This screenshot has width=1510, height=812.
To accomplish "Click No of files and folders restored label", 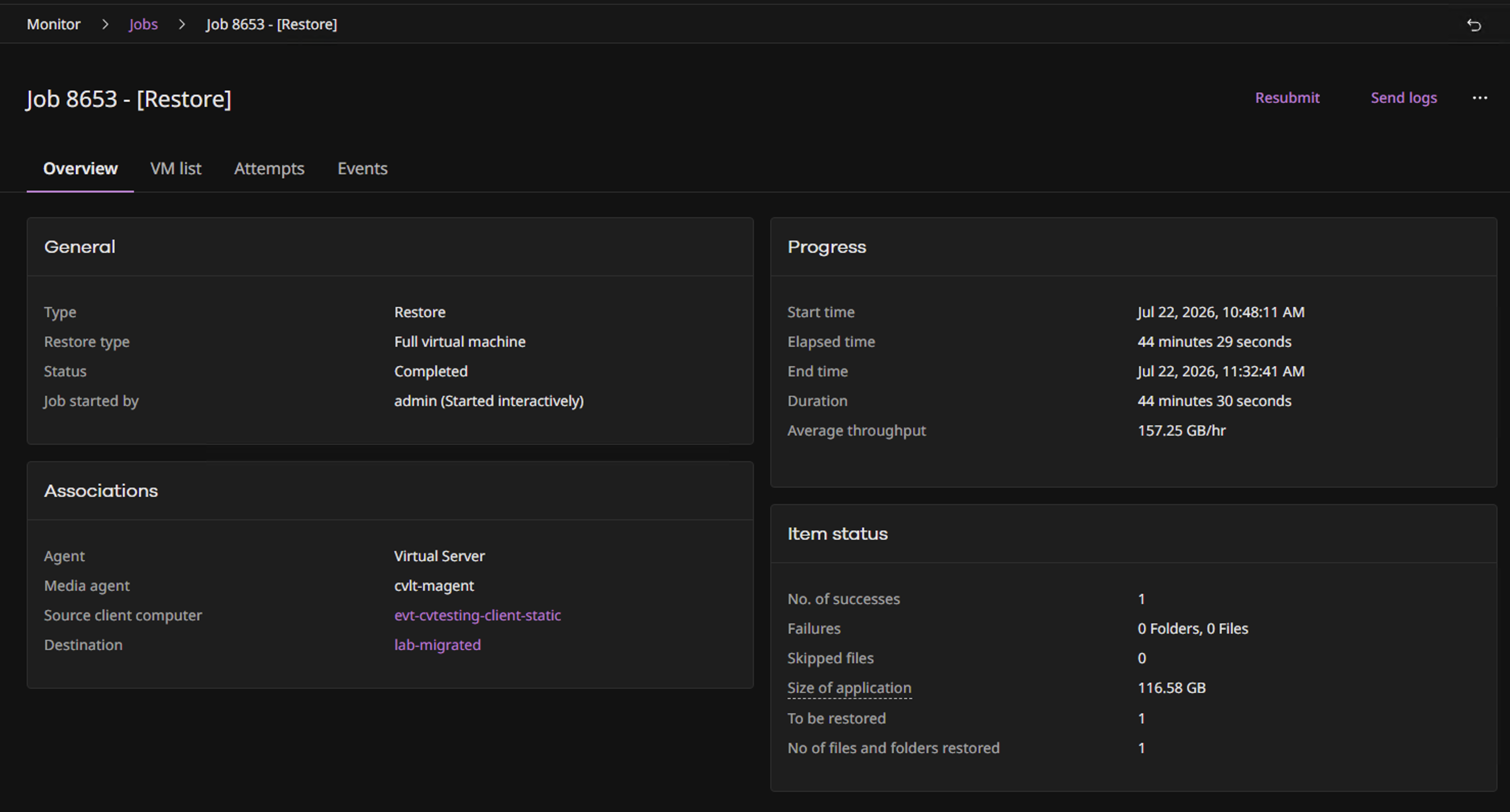I will 893,748.
